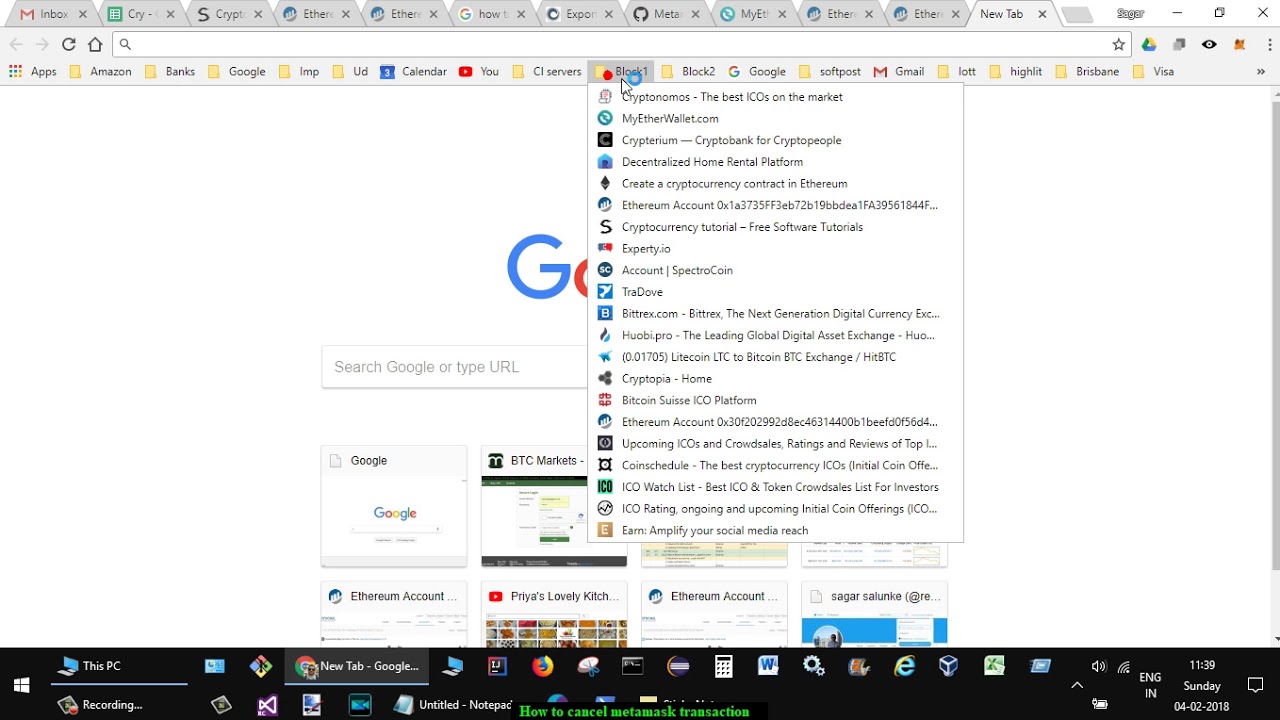Open the volume control in system tray
This screenshot has height=720, width=1280.
pos(1099,667)
